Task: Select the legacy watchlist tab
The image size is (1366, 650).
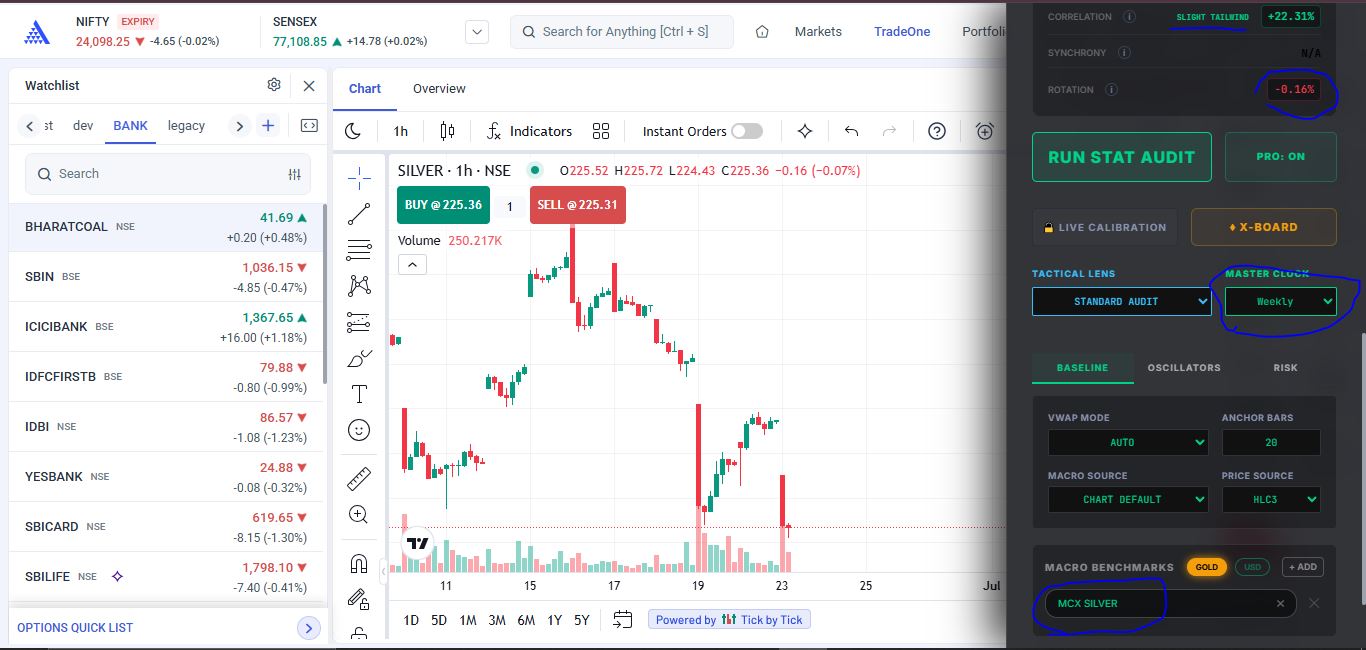Action: coord(186,125)
